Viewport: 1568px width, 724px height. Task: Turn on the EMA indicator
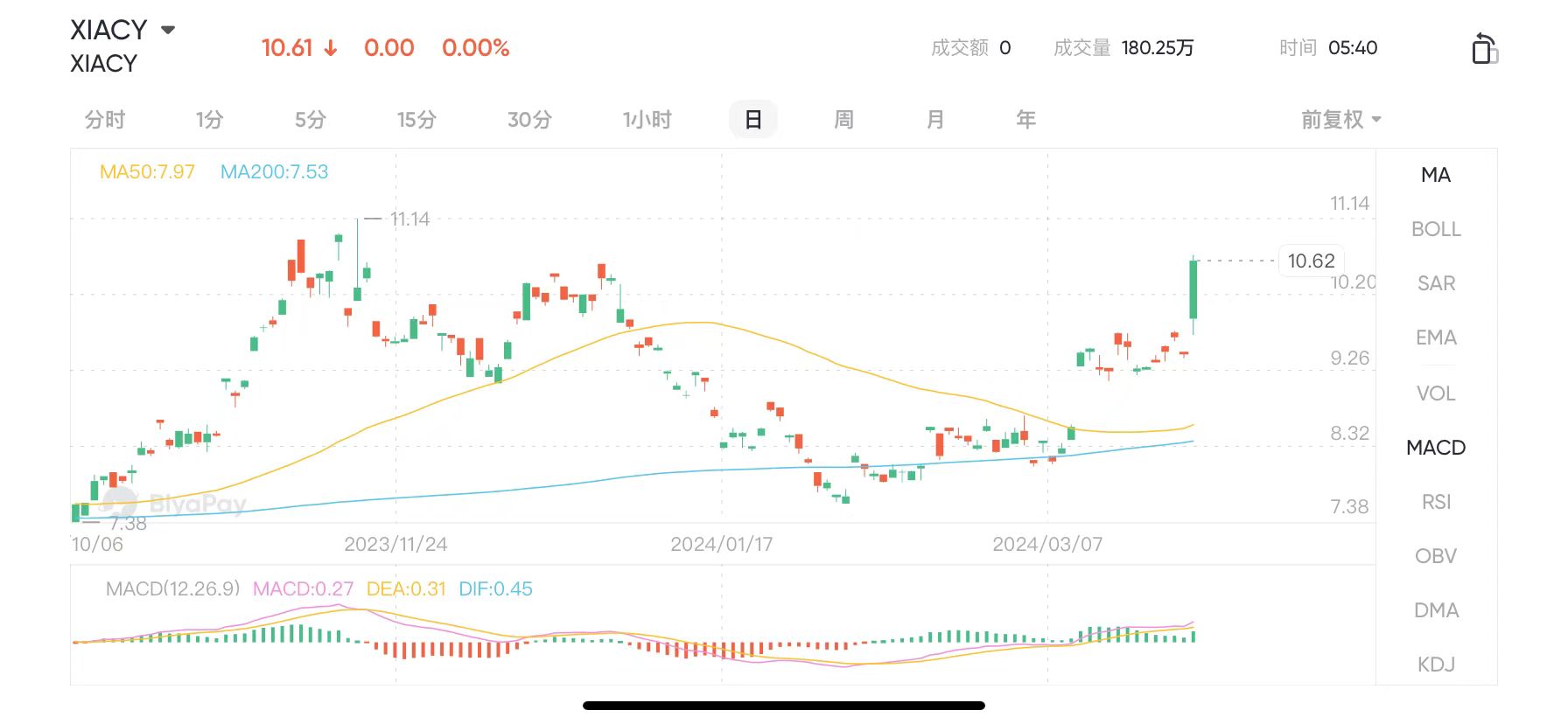click(x=1436, y=338)
